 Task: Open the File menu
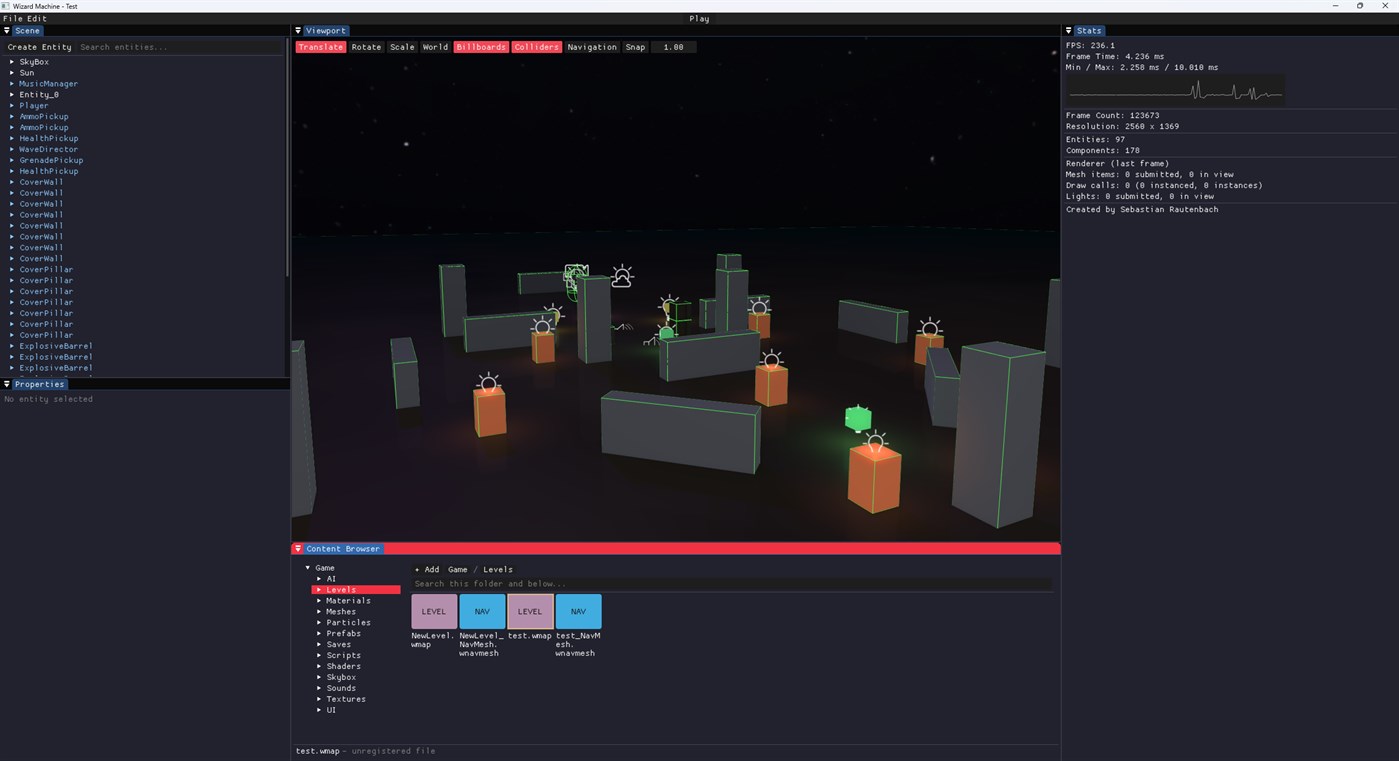point(12,19)
